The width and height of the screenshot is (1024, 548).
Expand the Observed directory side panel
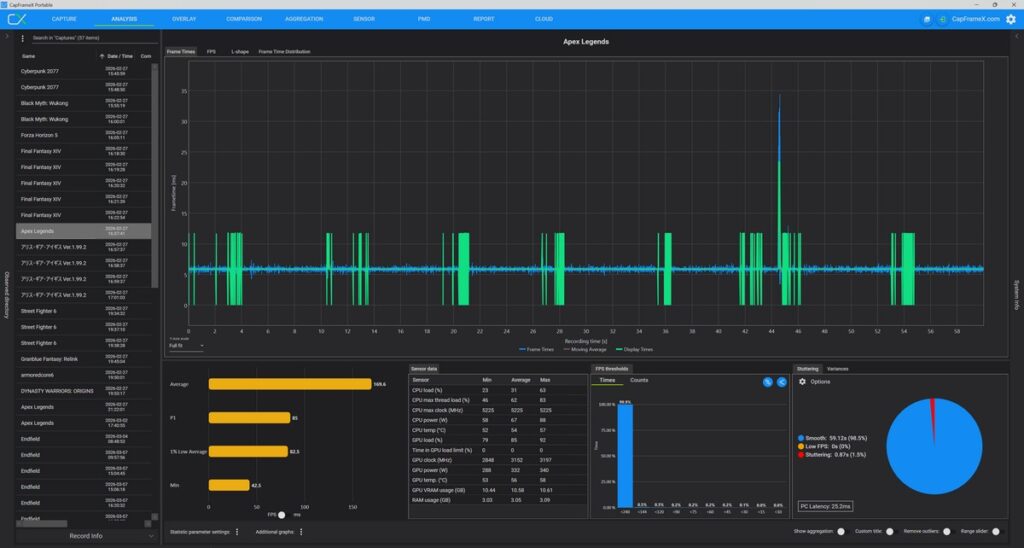point(7,295)
